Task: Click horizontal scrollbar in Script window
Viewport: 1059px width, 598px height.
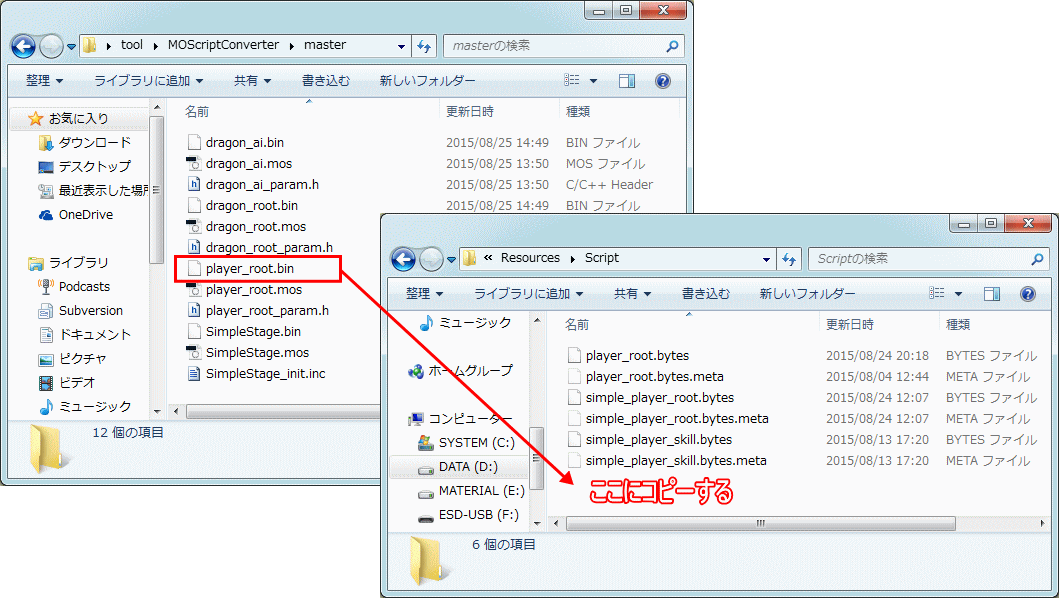Action: tap(760, 524)
